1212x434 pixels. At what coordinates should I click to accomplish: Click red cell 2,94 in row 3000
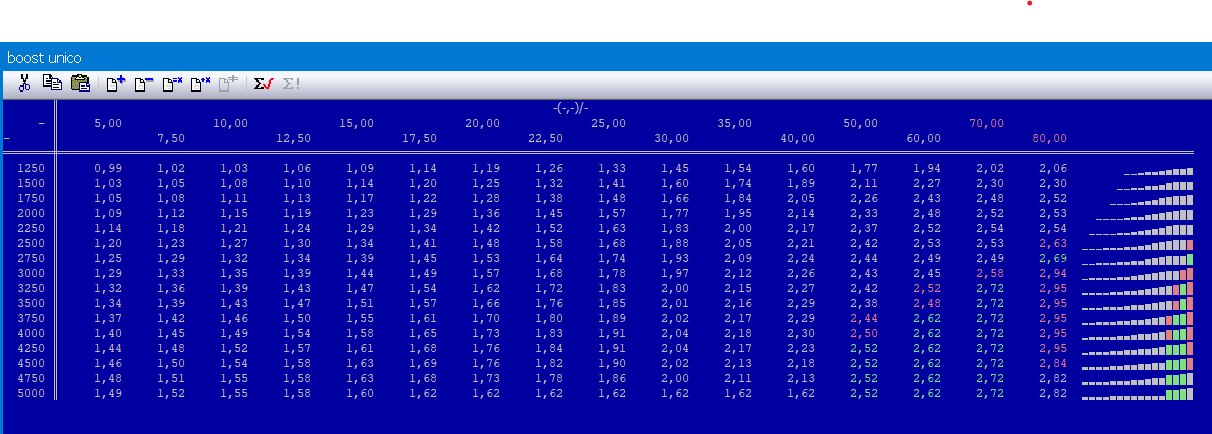coord(1053,273)
